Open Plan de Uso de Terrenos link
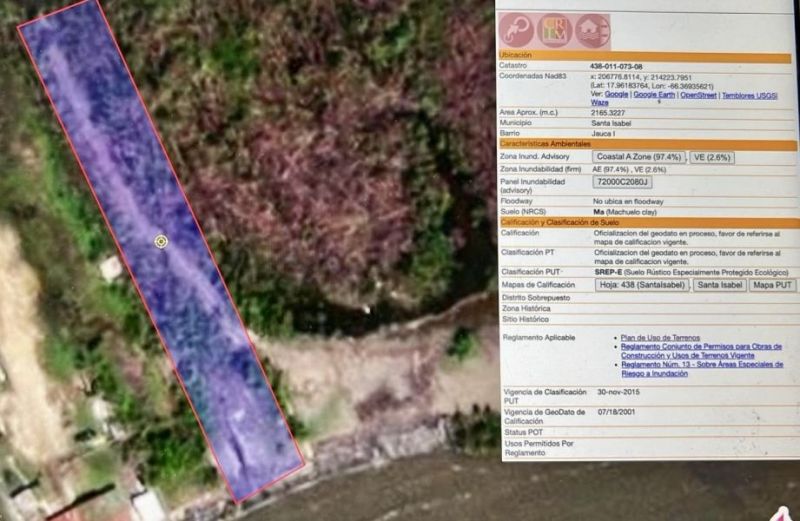 coord(660,338)
